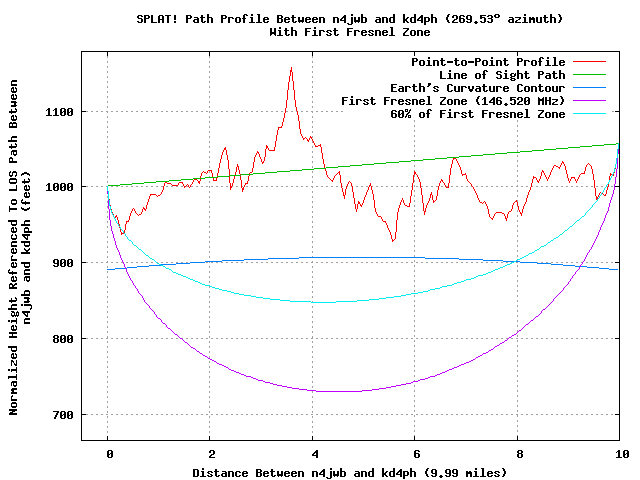Click the tallest red terrain peak on the profile

(291, 68)
